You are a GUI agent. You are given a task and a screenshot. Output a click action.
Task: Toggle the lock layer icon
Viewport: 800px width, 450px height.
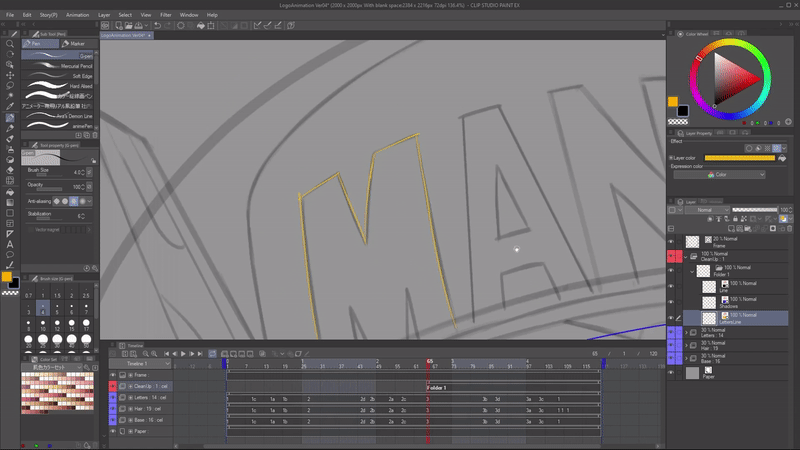(x=735, y=219)
